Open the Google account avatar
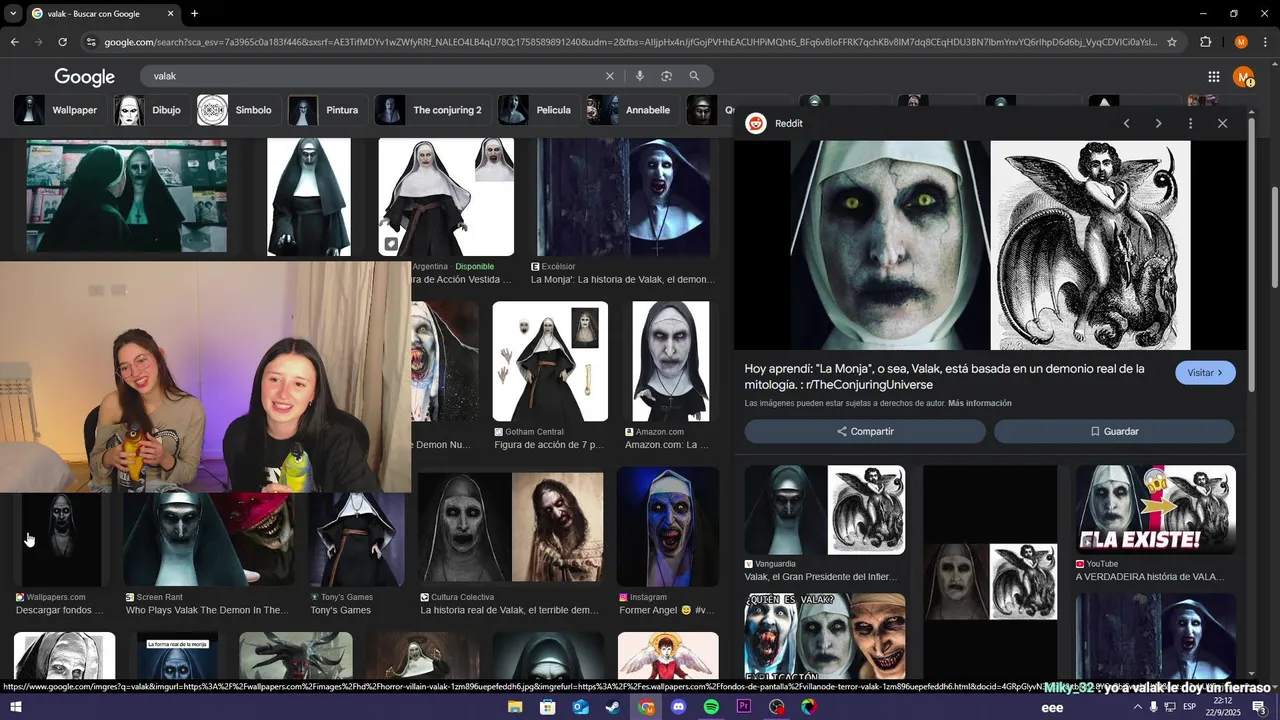The width and height of the screenshot is (1280, 720). point(1243,77)
